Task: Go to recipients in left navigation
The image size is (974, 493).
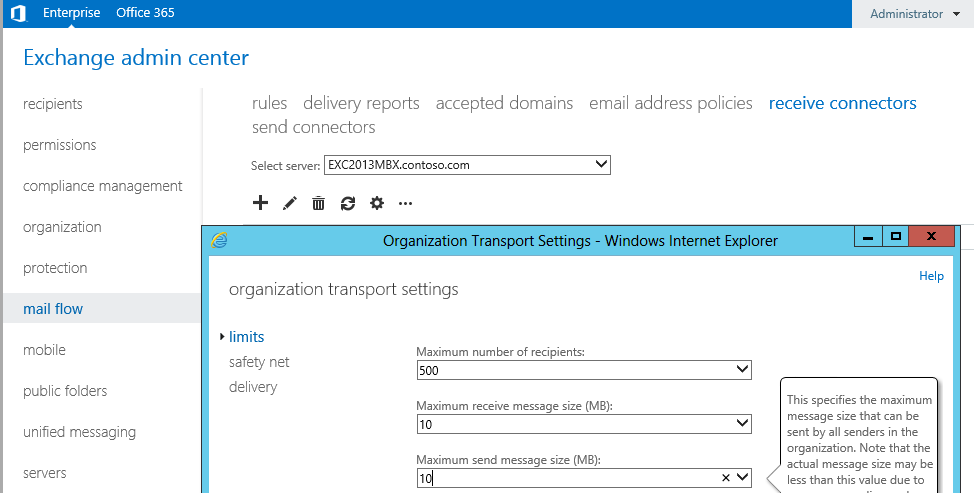Action: [x=53, y=104]
